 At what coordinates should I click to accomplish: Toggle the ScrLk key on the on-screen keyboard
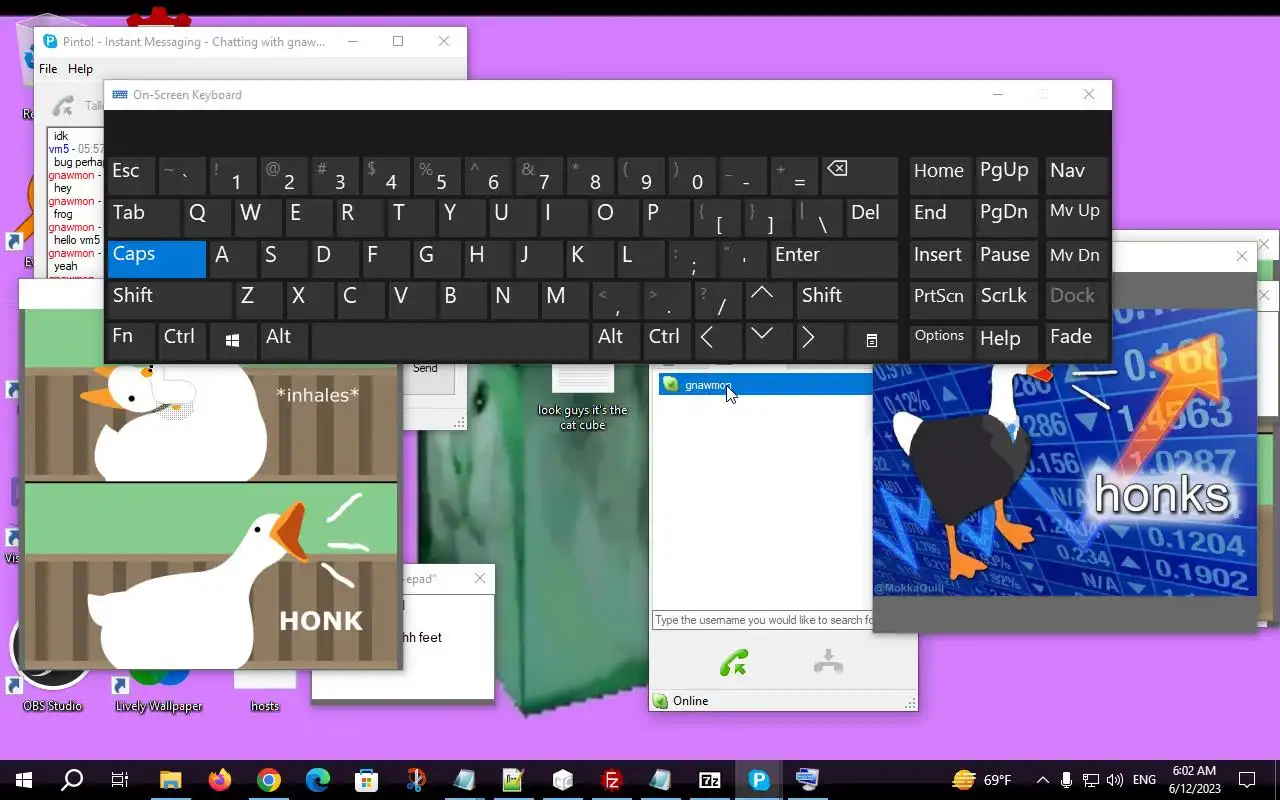[x=1005, y=299]
